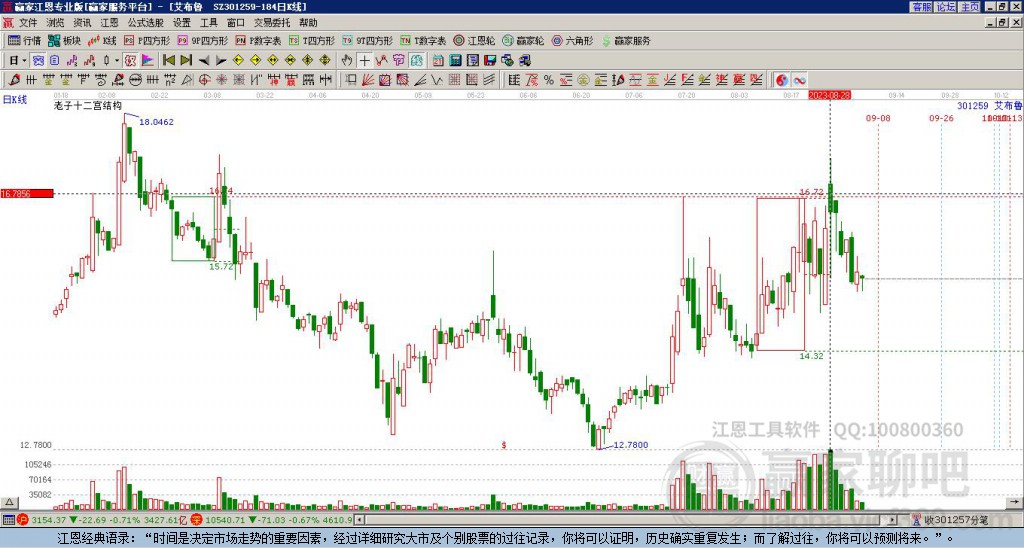Jump to first bar icon
Viewport: 1024px width, 548px height.
click(168, 60)
